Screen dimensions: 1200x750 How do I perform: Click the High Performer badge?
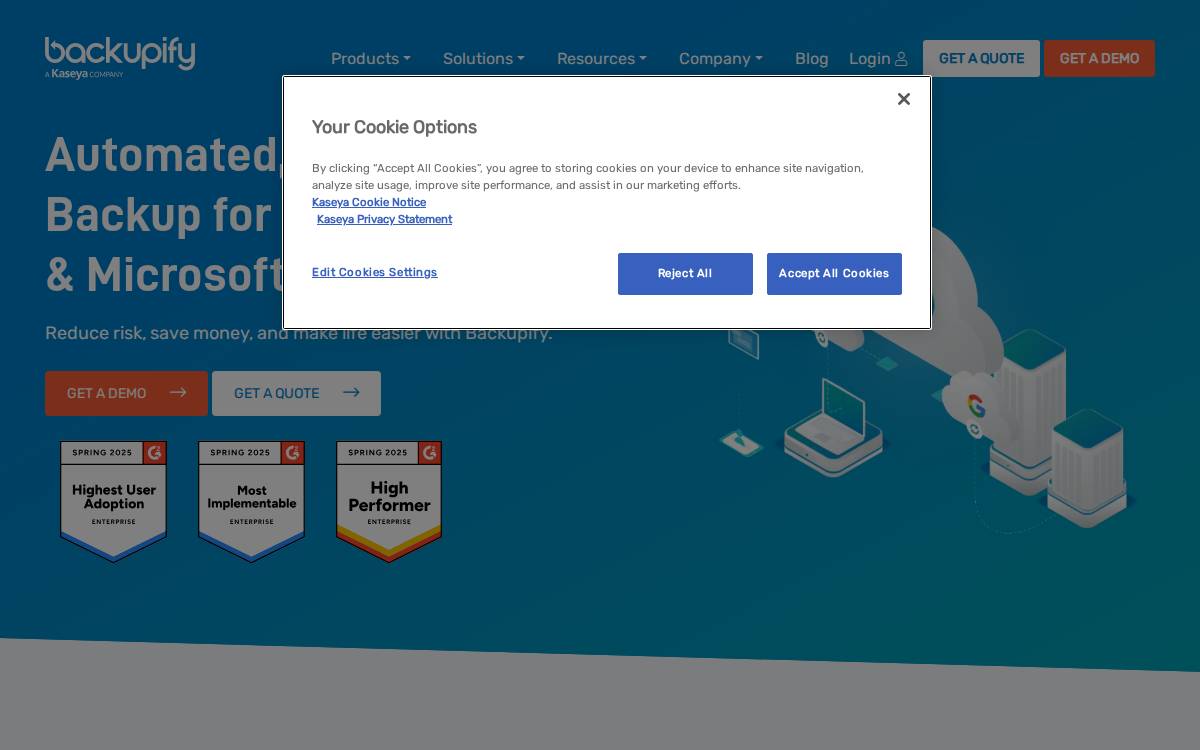[x=389, y=501]
